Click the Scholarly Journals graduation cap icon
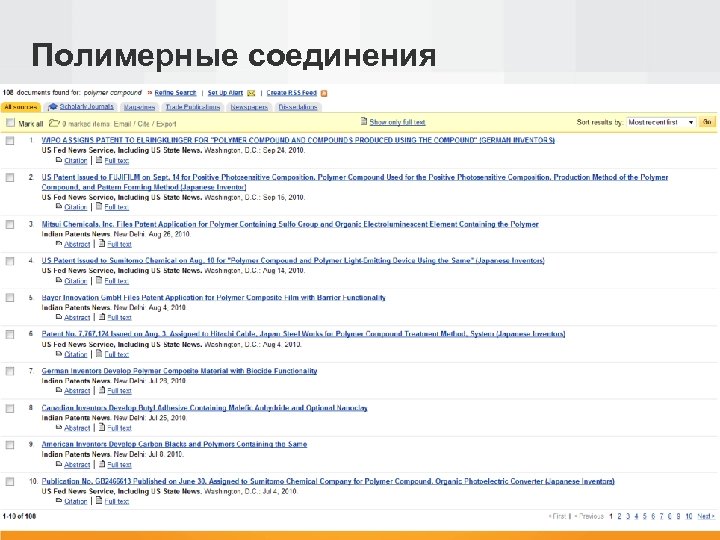Viewport: 720px width, 540px height. pyautogui.click(x=53, y=107)
